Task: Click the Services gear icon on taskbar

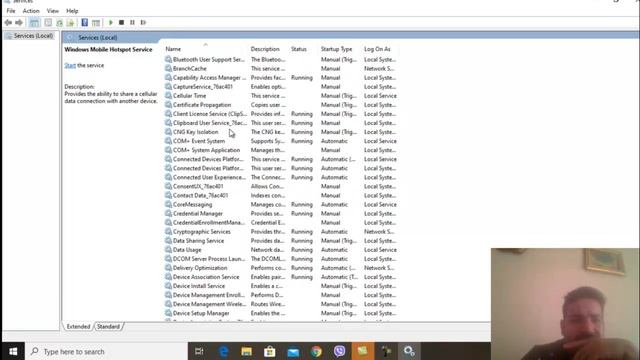Action: 409,351
